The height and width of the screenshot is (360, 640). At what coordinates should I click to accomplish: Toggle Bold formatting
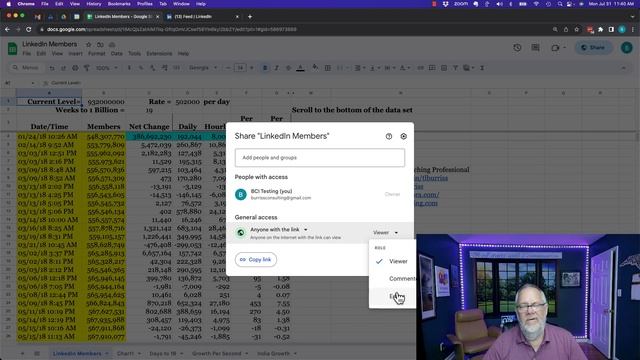pyautogui.click(x=265, y=68)
